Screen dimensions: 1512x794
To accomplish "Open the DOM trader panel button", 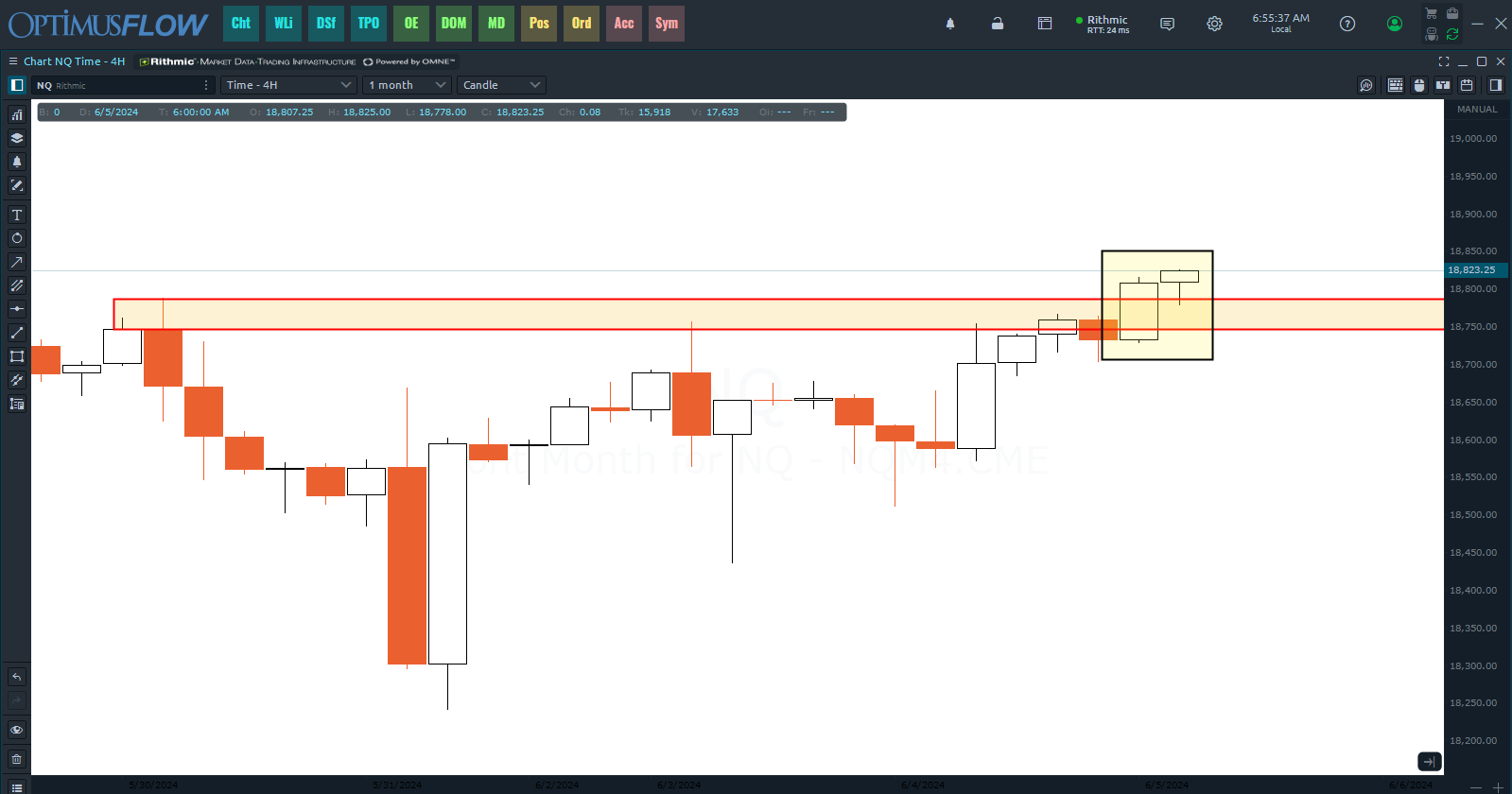I will click(454, 24).
